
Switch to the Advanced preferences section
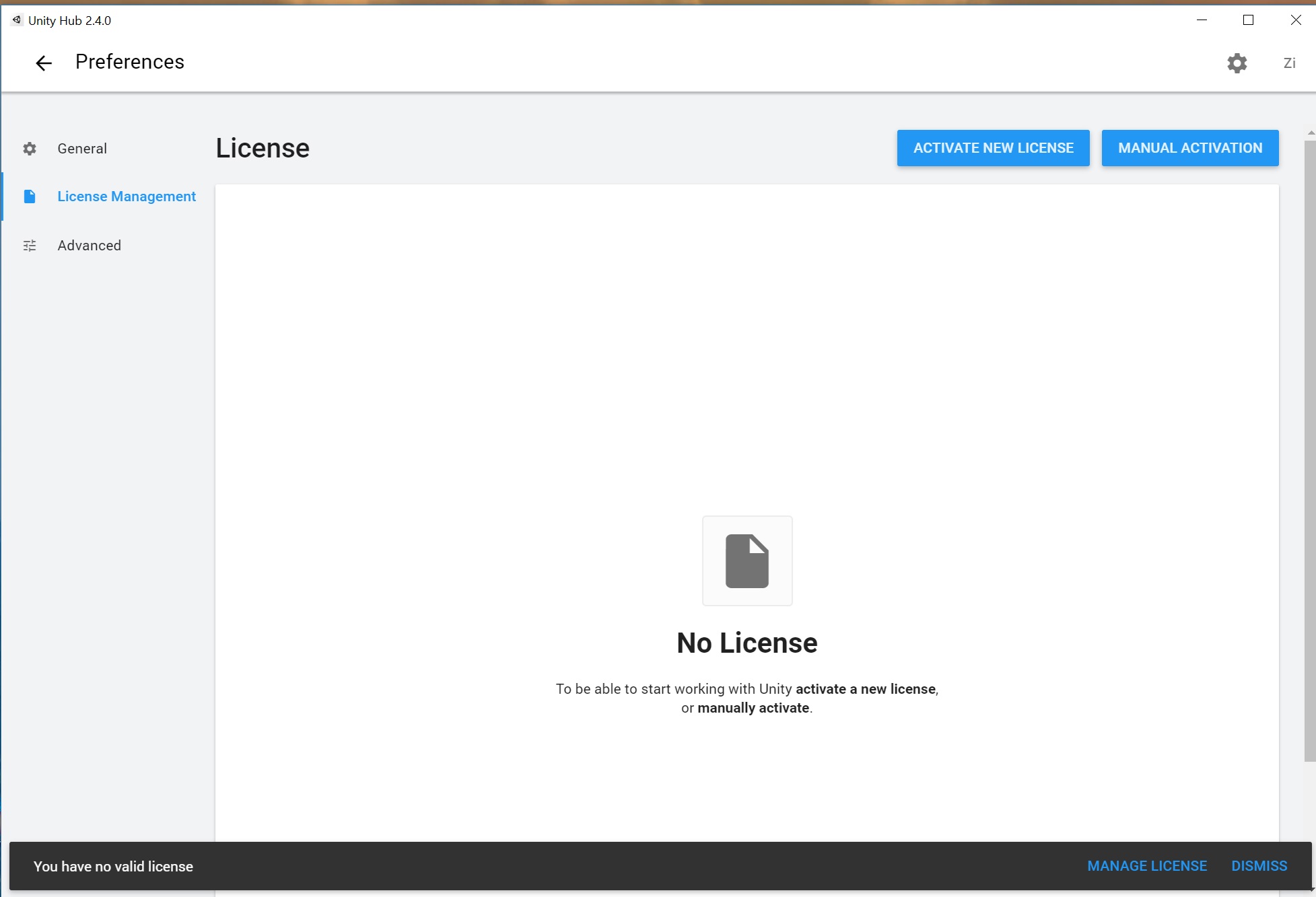click(89, 245)
